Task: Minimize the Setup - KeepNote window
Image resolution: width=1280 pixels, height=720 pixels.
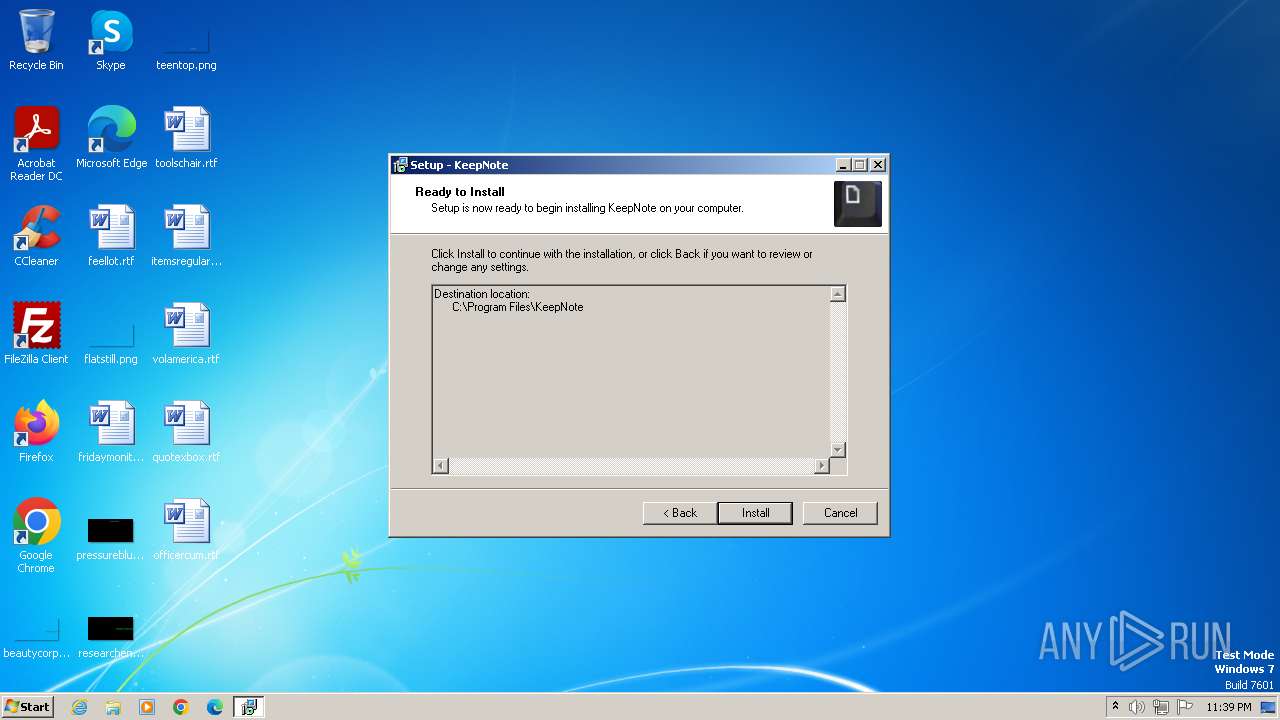Action: [843, 165]
